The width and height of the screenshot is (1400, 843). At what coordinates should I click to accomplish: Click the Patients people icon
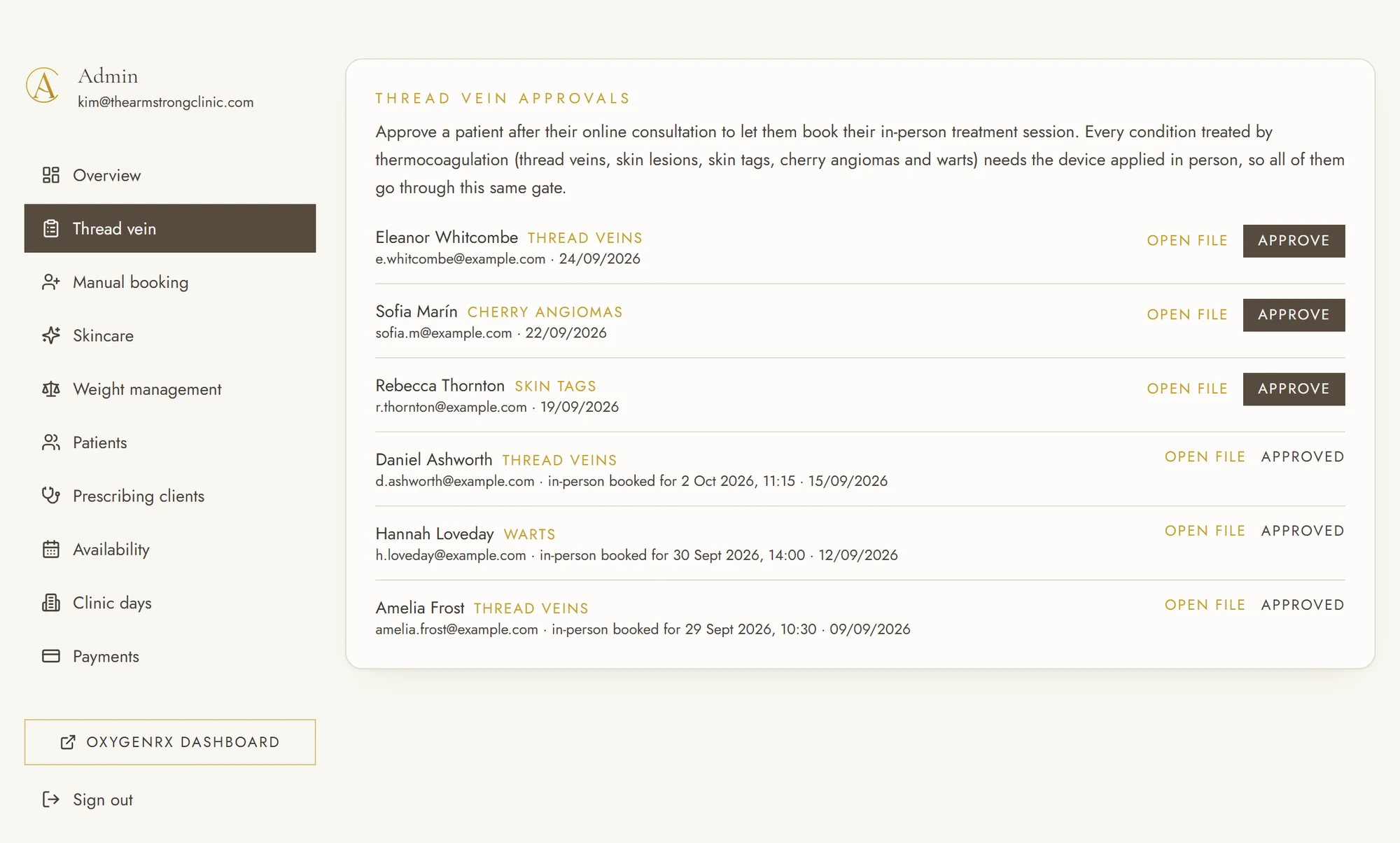(51, 443)
